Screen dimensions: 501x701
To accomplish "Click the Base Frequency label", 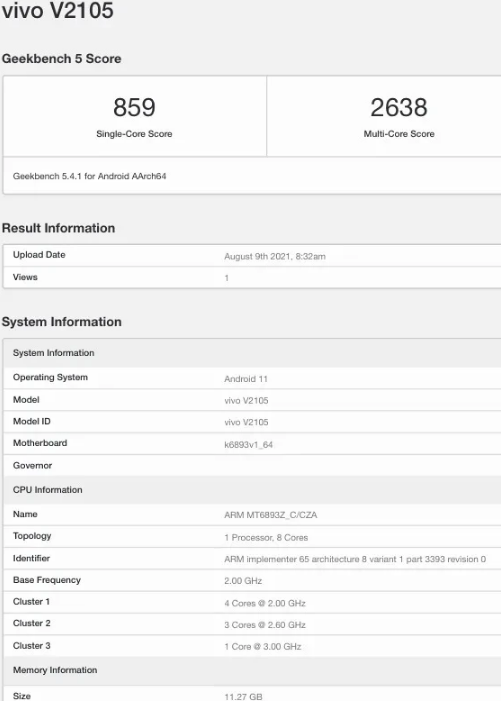I will tap(46, 580).
